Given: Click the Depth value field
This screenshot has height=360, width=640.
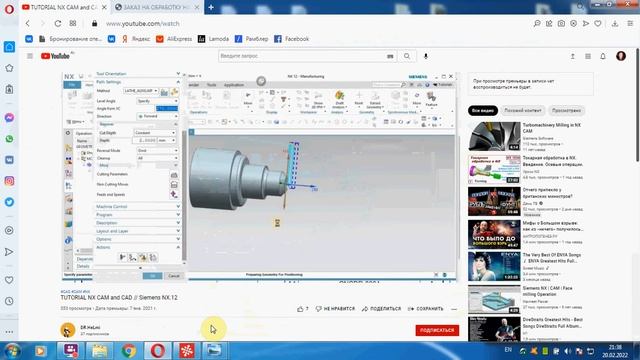Looking at the screenshot, I should click(x=145, y=140).
